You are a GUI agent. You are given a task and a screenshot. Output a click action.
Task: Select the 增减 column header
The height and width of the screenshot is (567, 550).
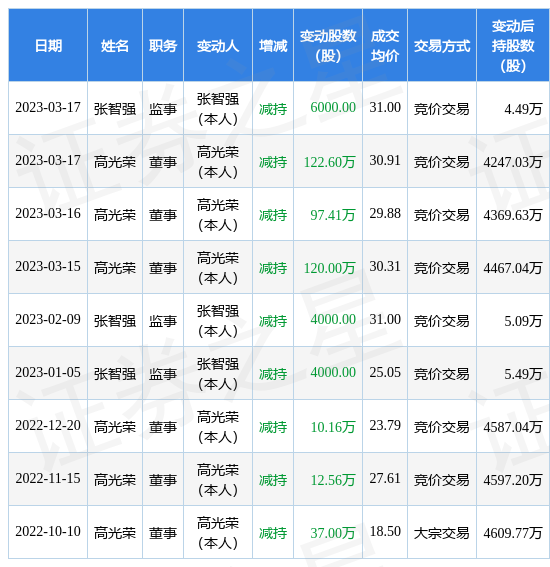pos(273,46)
